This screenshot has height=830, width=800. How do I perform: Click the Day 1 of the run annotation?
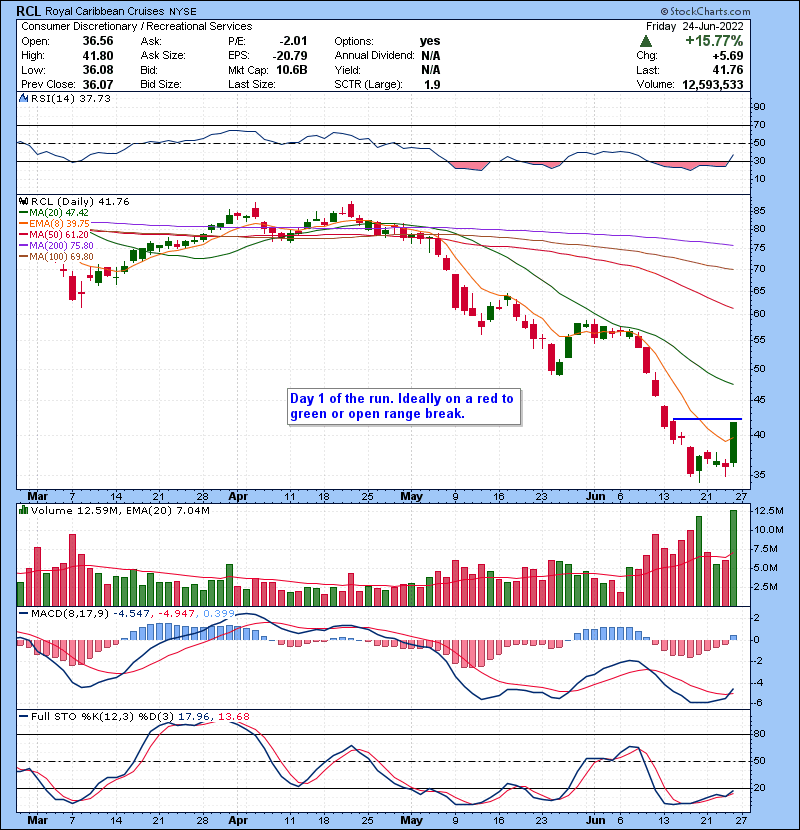pyautogui.click(x=402, y=406)
